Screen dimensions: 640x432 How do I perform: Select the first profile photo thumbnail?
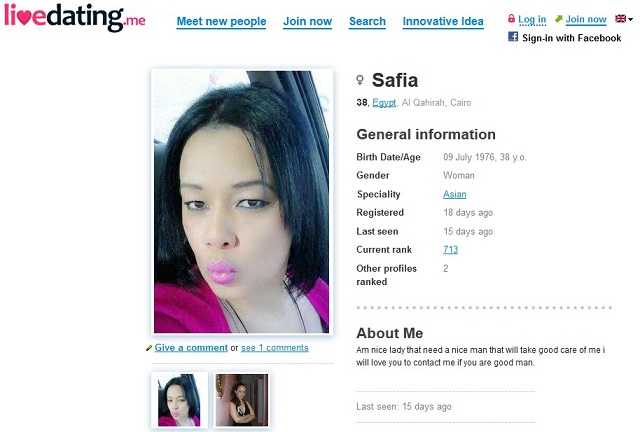coord(179,400)
